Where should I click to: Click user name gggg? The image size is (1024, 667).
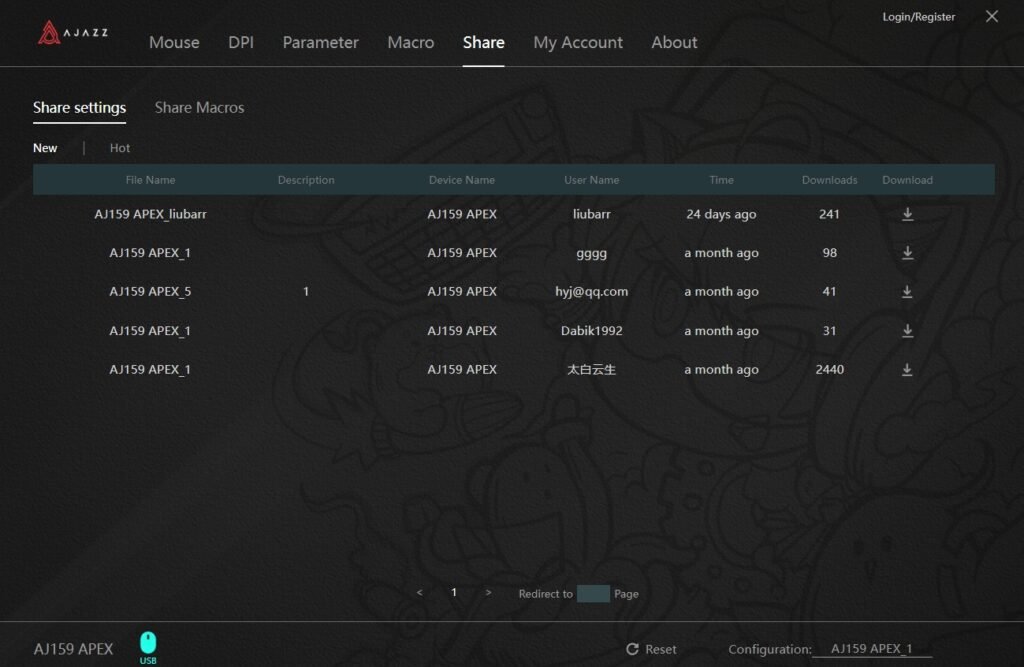[592, 253]
